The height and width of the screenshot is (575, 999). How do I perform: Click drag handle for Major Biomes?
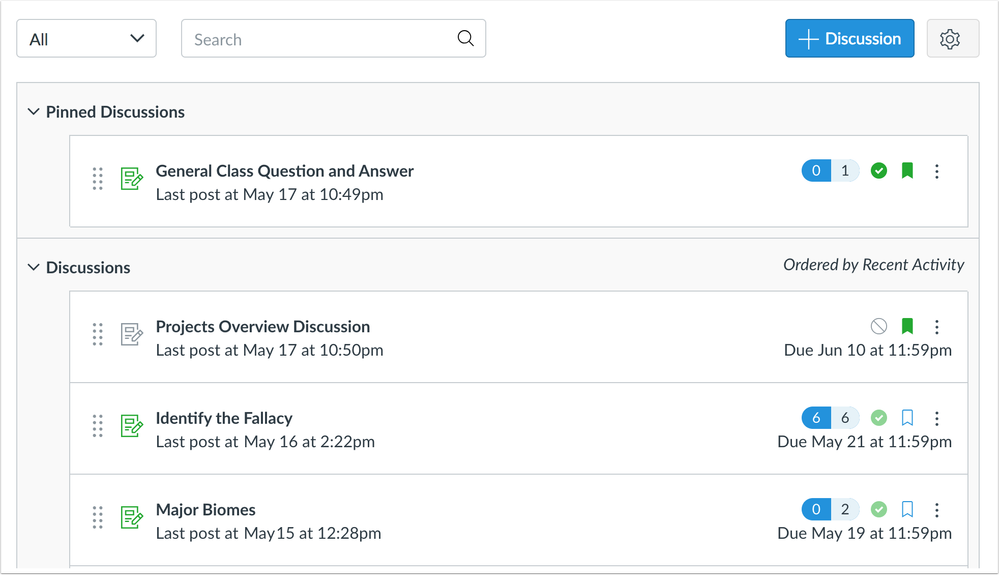pyautogui.click(x=98, y=517)
